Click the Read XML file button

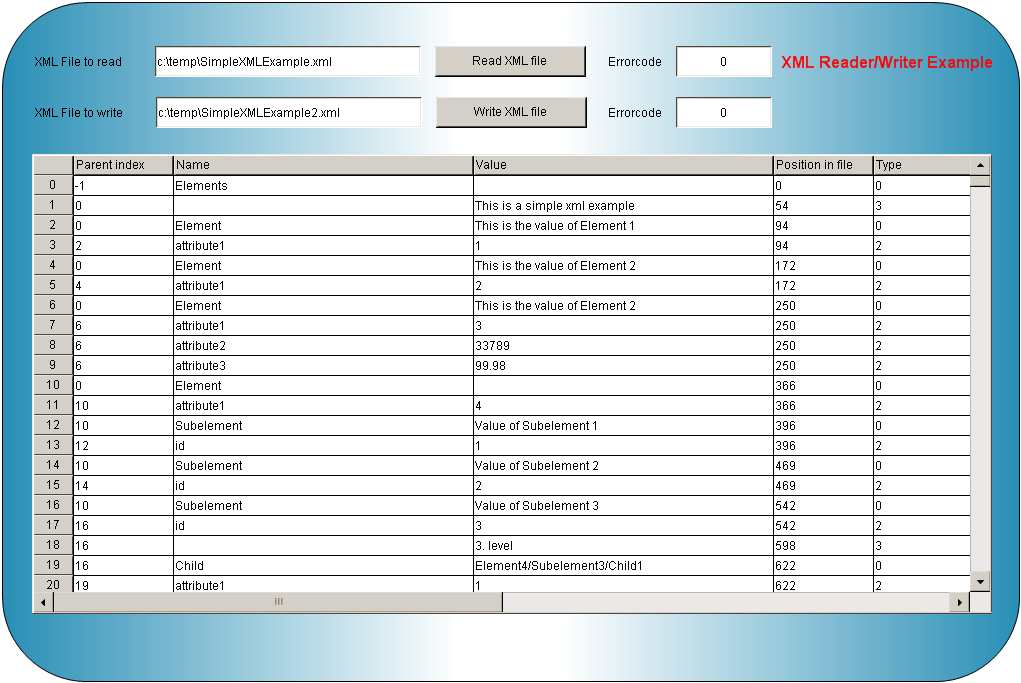(509, 61)
